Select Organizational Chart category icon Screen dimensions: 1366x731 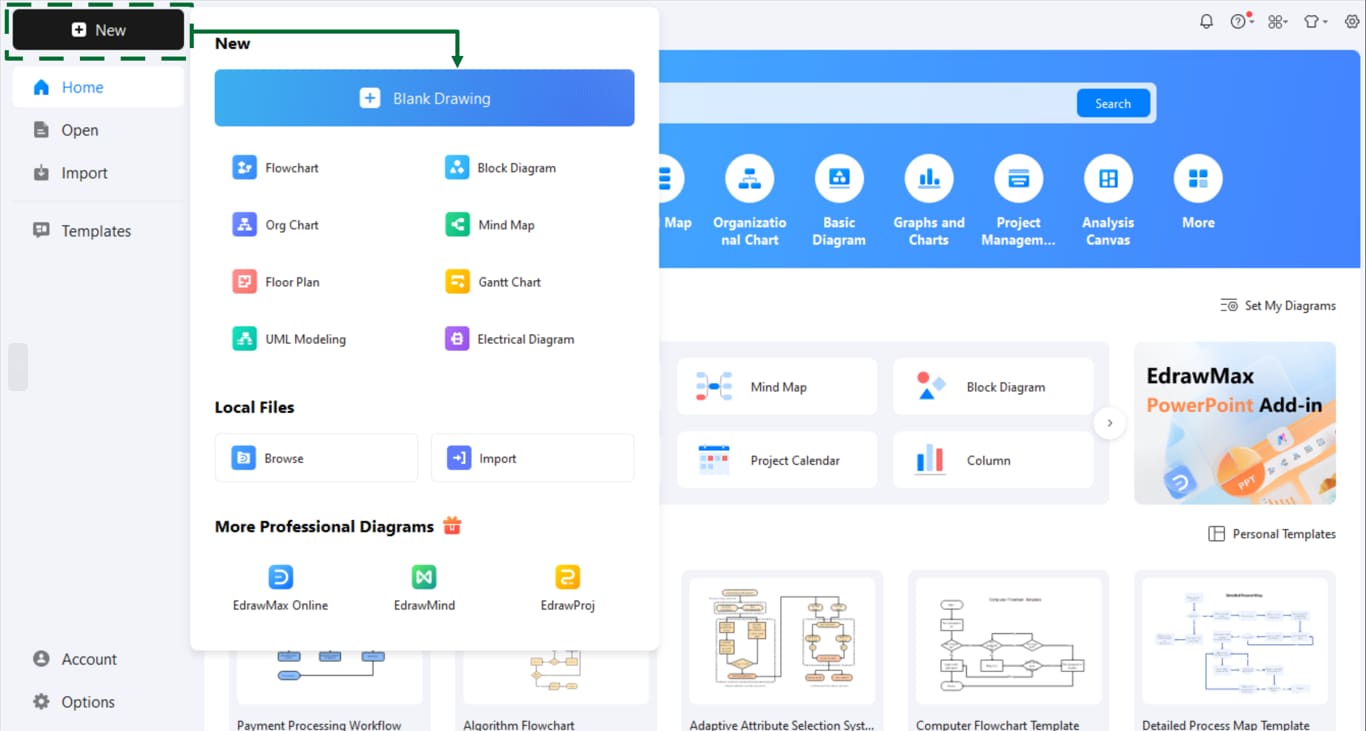click(x=749, y=180)
